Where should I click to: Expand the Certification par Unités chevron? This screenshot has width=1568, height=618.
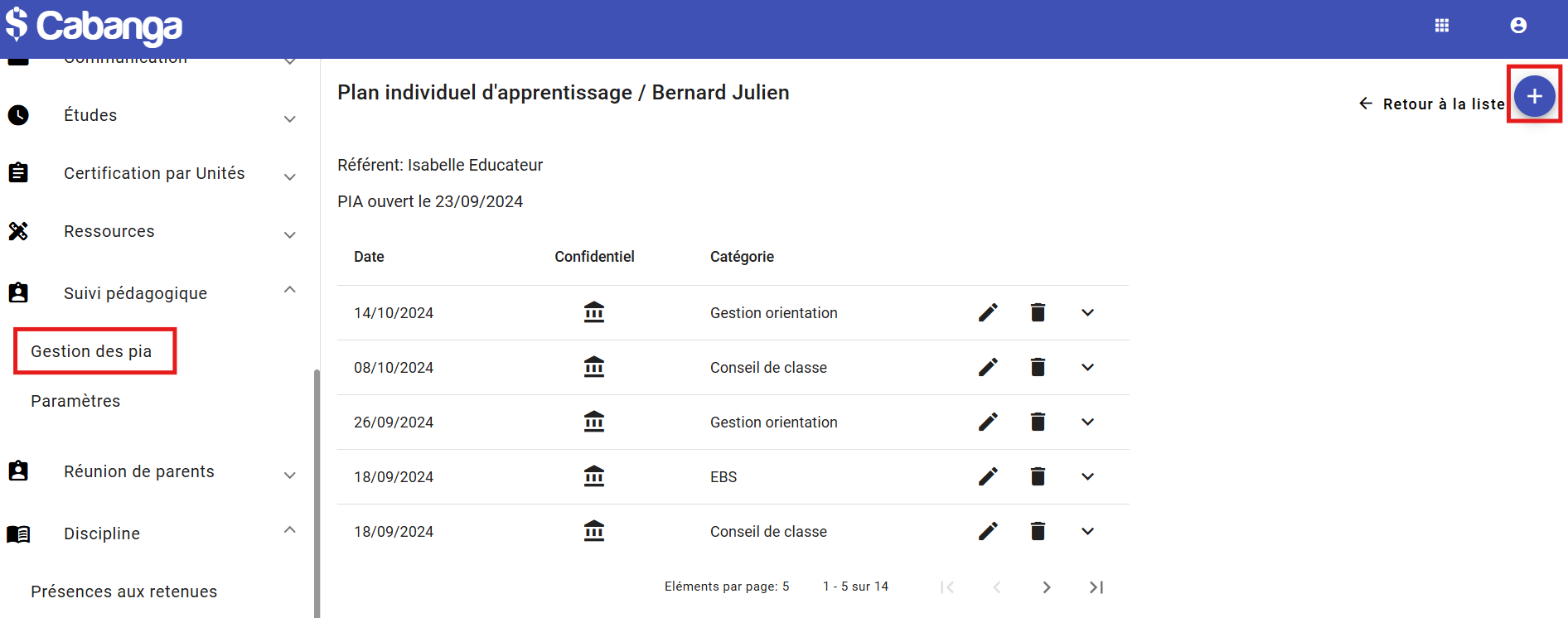290,176
